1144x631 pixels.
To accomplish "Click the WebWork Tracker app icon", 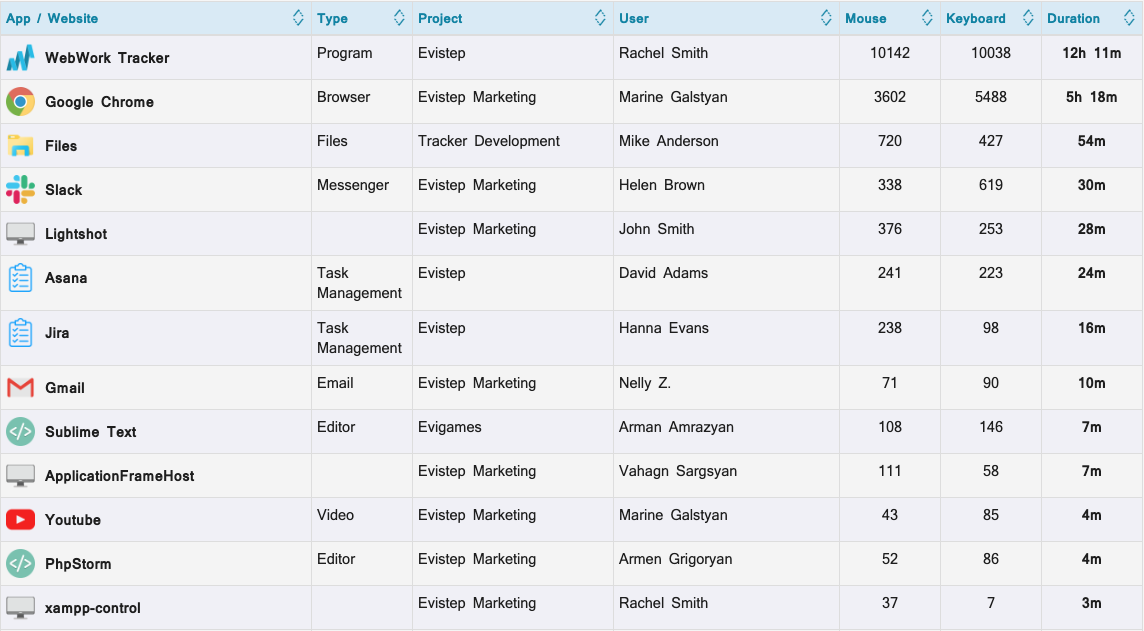I will 20,58.
